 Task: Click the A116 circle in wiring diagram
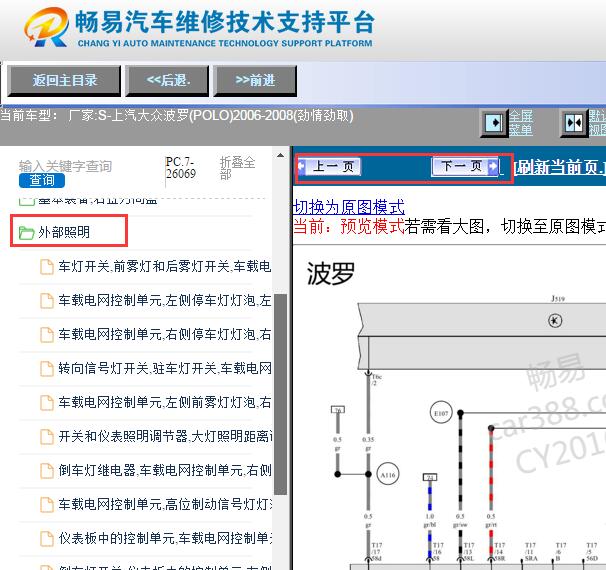(x=388, y=474)
